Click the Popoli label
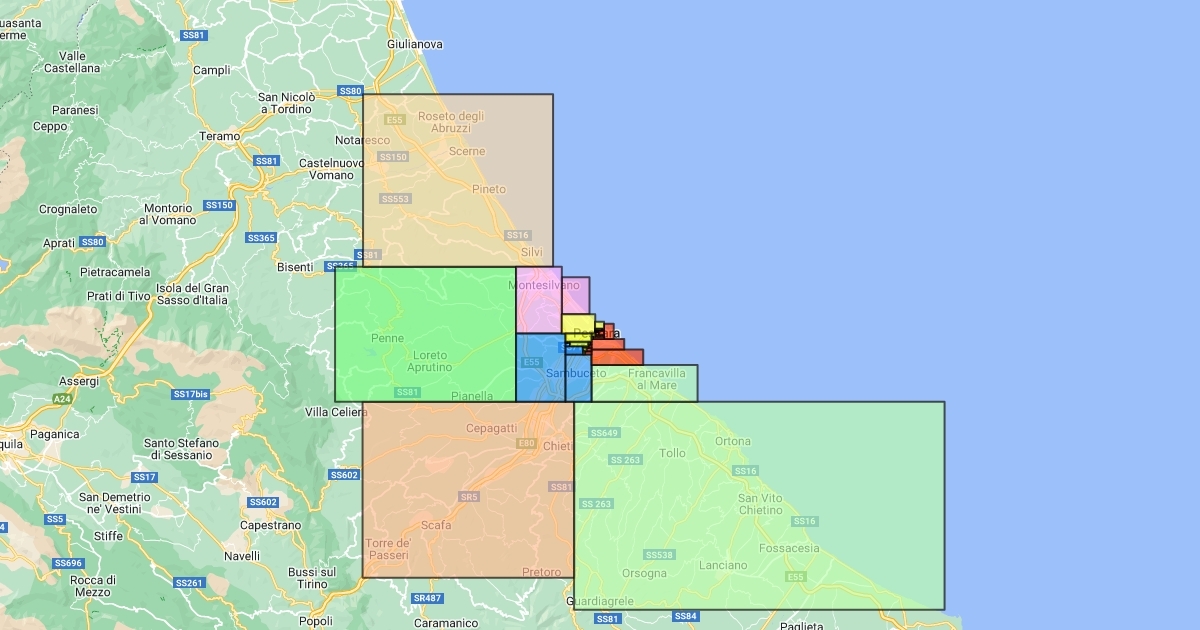 [315, 621]
